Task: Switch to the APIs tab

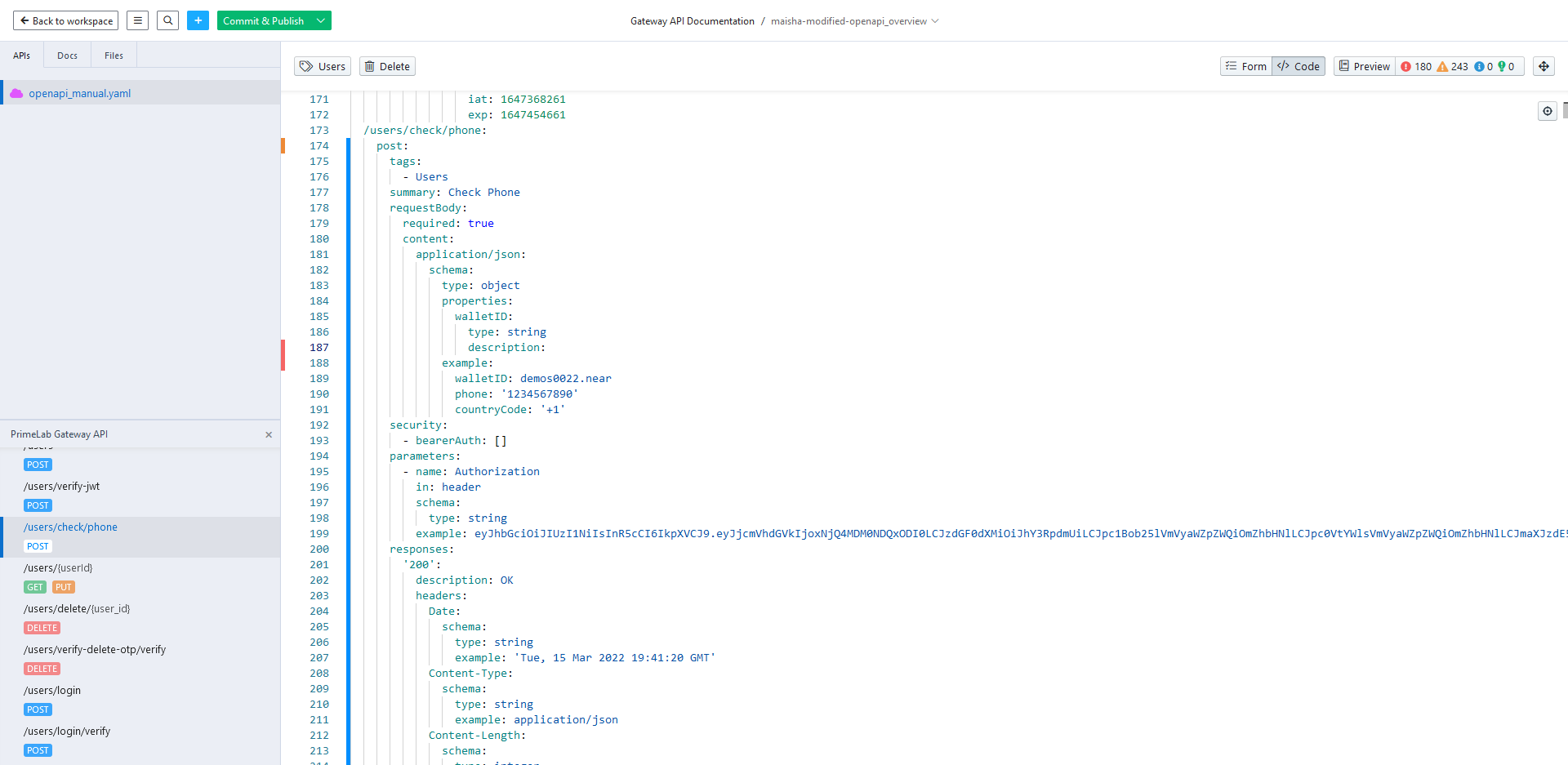Action: [22, 56]
